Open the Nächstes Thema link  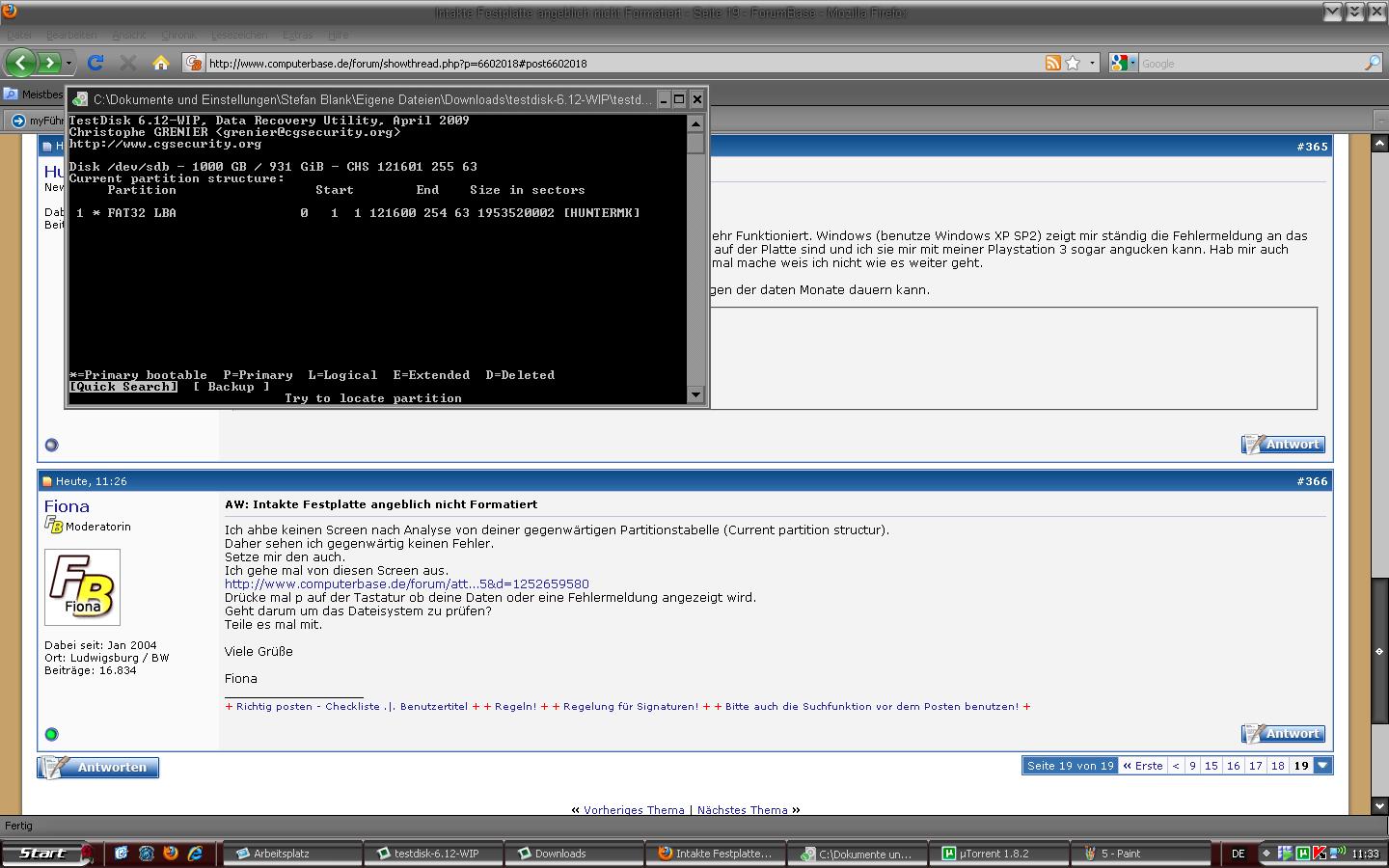(743, 810)
